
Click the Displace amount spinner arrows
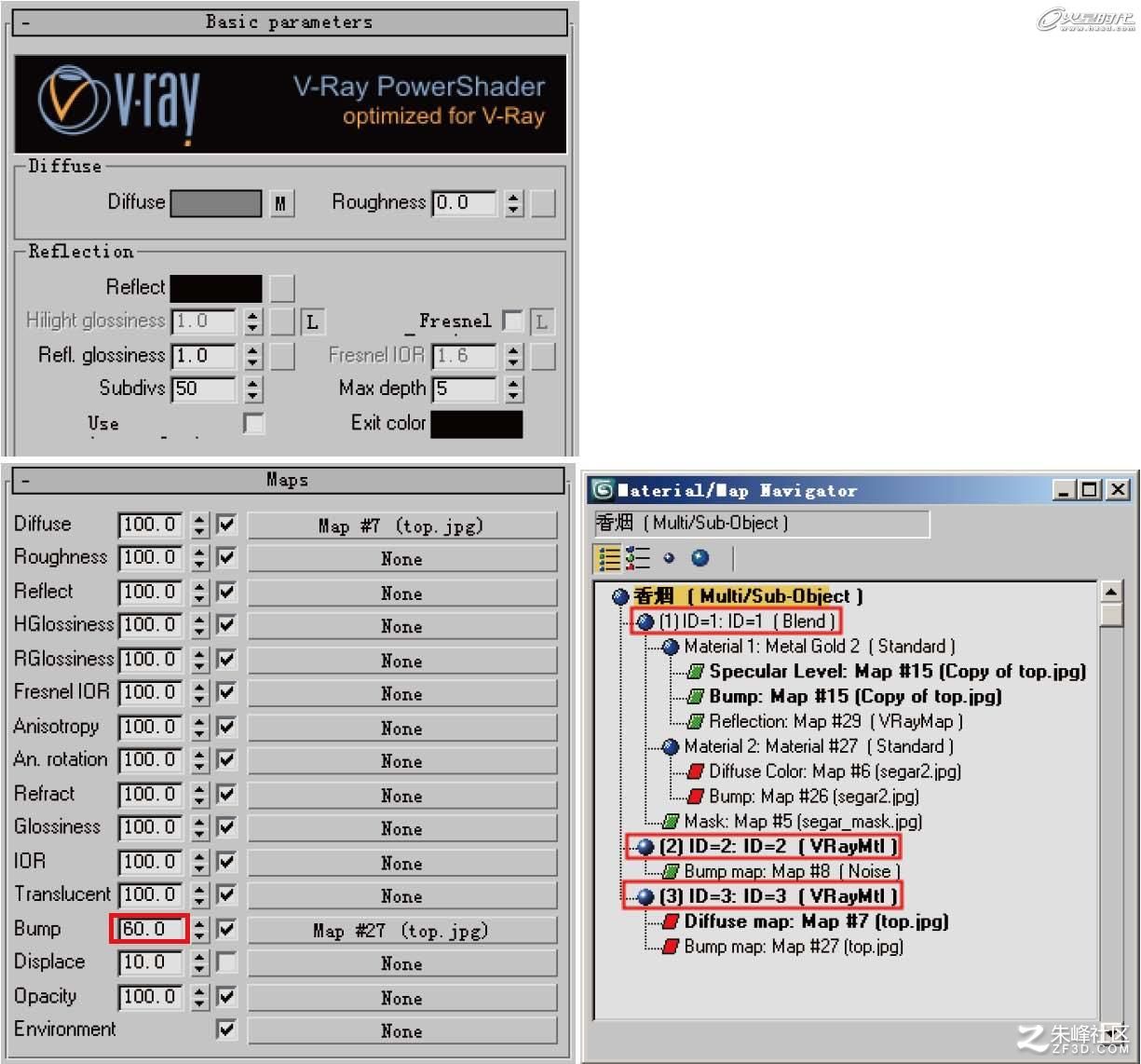pyautogui.click(x=199, y=963)
